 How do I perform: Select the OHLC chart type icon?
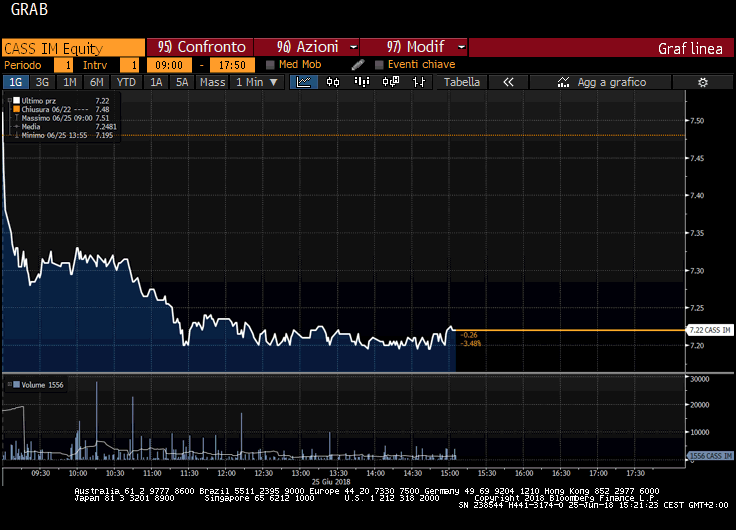click(x=419, y=83)
